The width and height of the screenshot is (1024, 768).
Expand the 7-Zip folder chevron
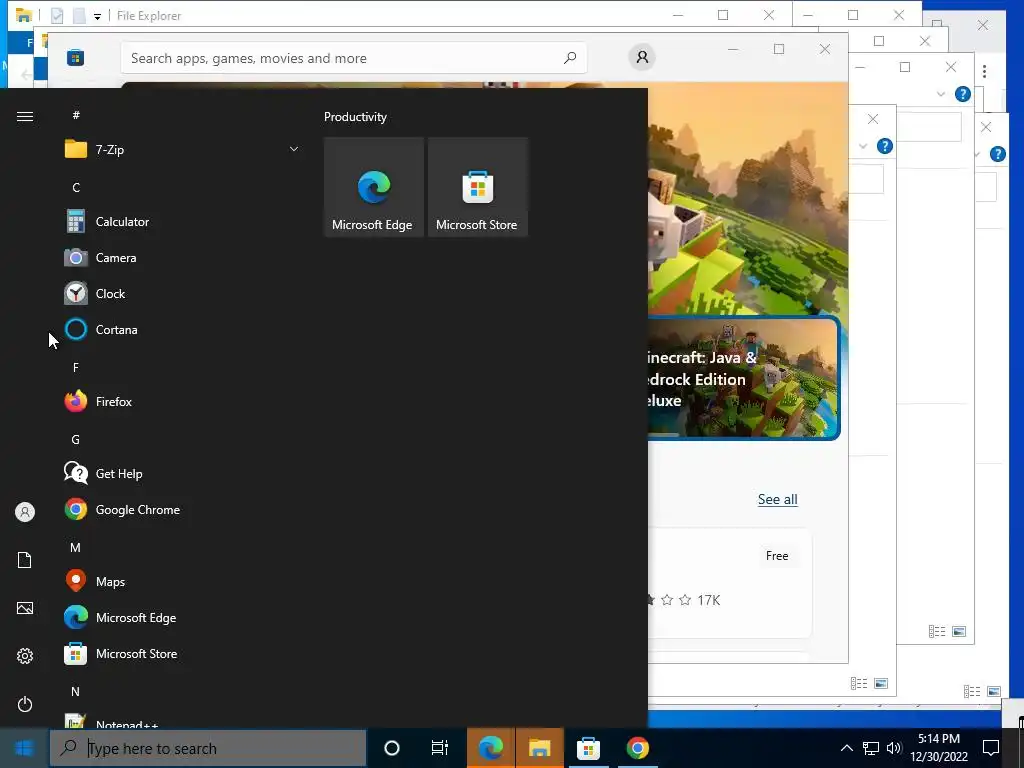294,149
